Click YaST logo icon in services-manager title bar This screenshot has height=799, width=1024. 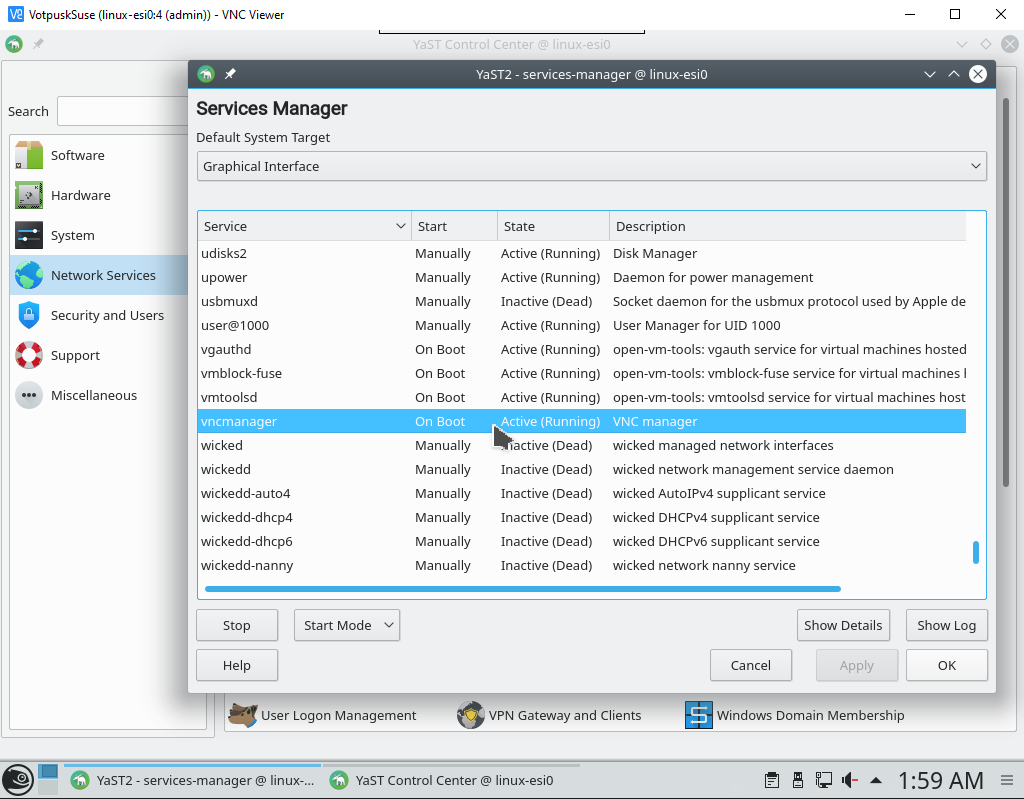tap(206, 74)
